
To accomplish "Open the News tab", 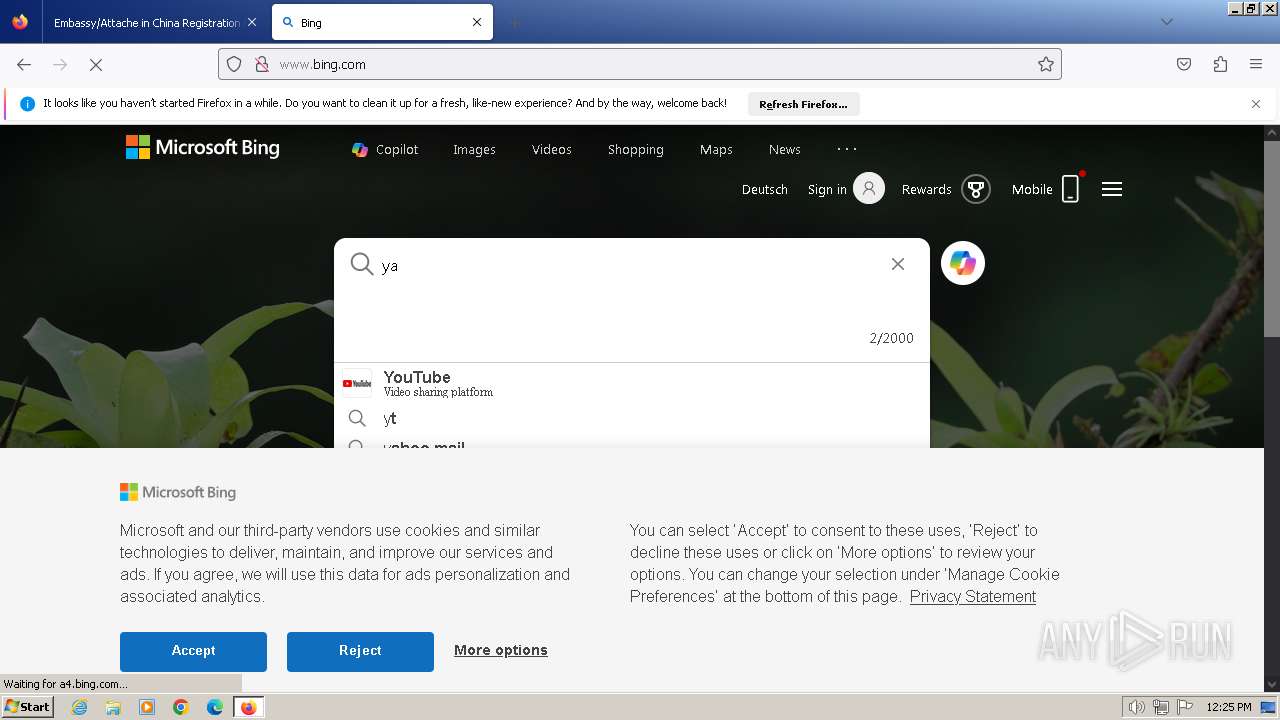I will [785, 149].
